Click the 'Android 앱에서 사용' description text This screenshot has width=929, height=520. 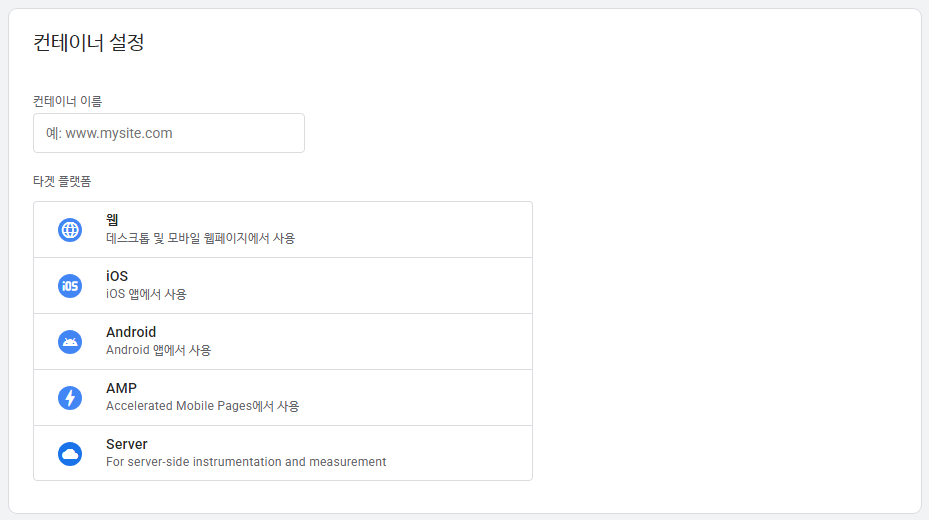click(158, 350)
